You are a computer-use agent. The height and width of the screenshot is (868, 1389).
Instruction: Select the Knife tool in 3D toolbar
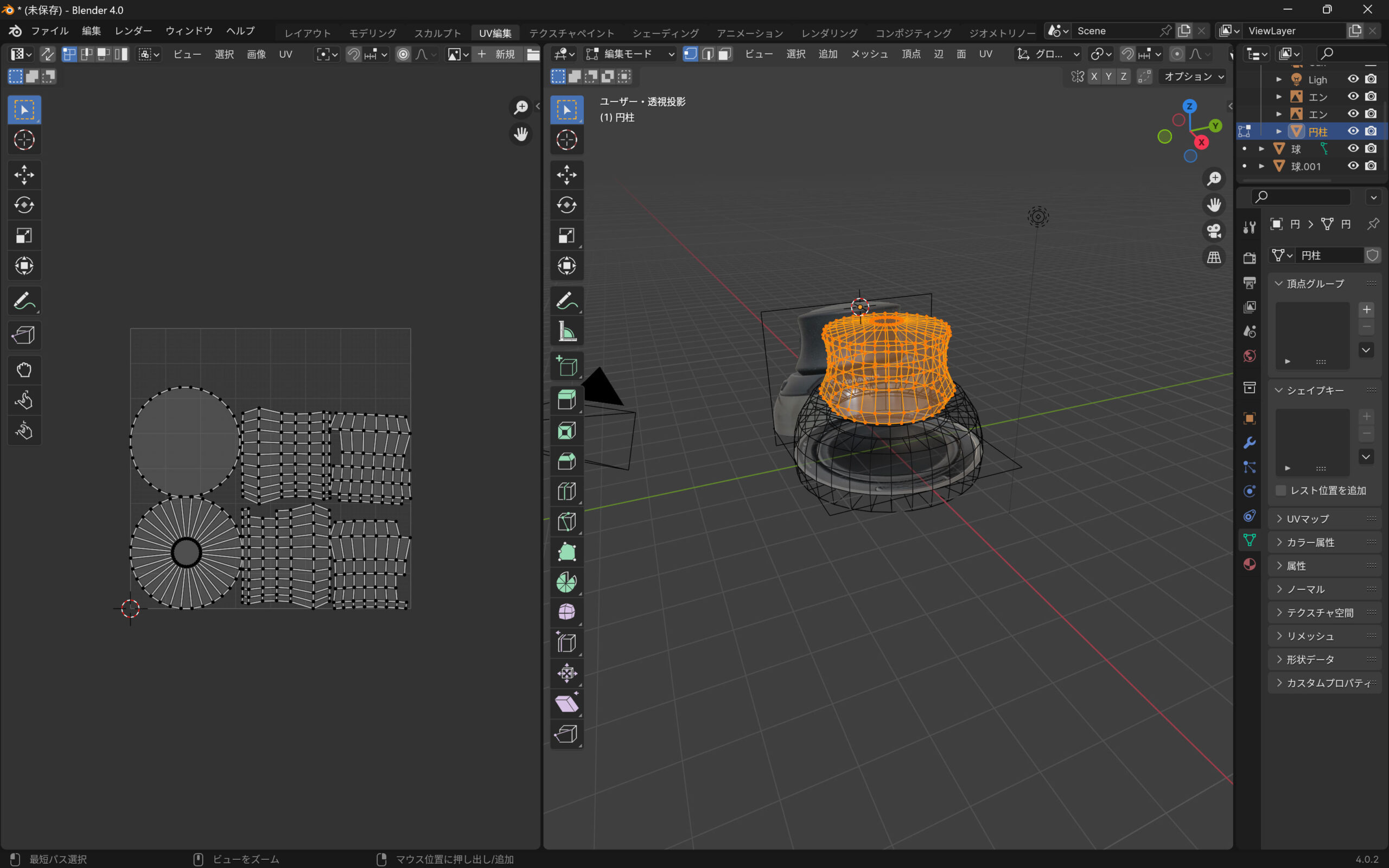[566, 522]
